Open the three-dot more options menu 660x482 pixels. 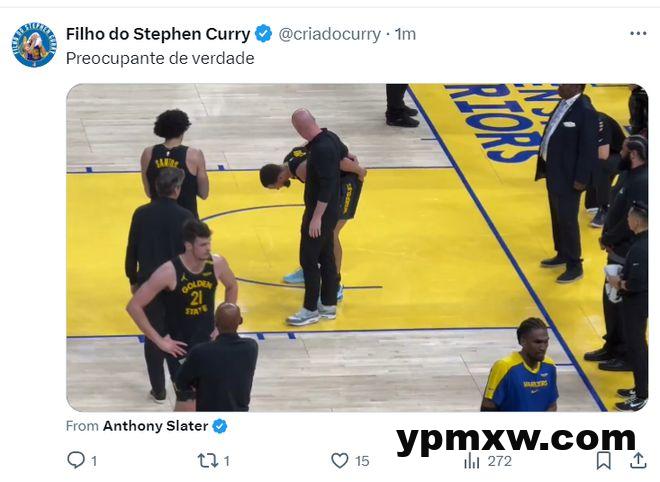tap(638, 33)
